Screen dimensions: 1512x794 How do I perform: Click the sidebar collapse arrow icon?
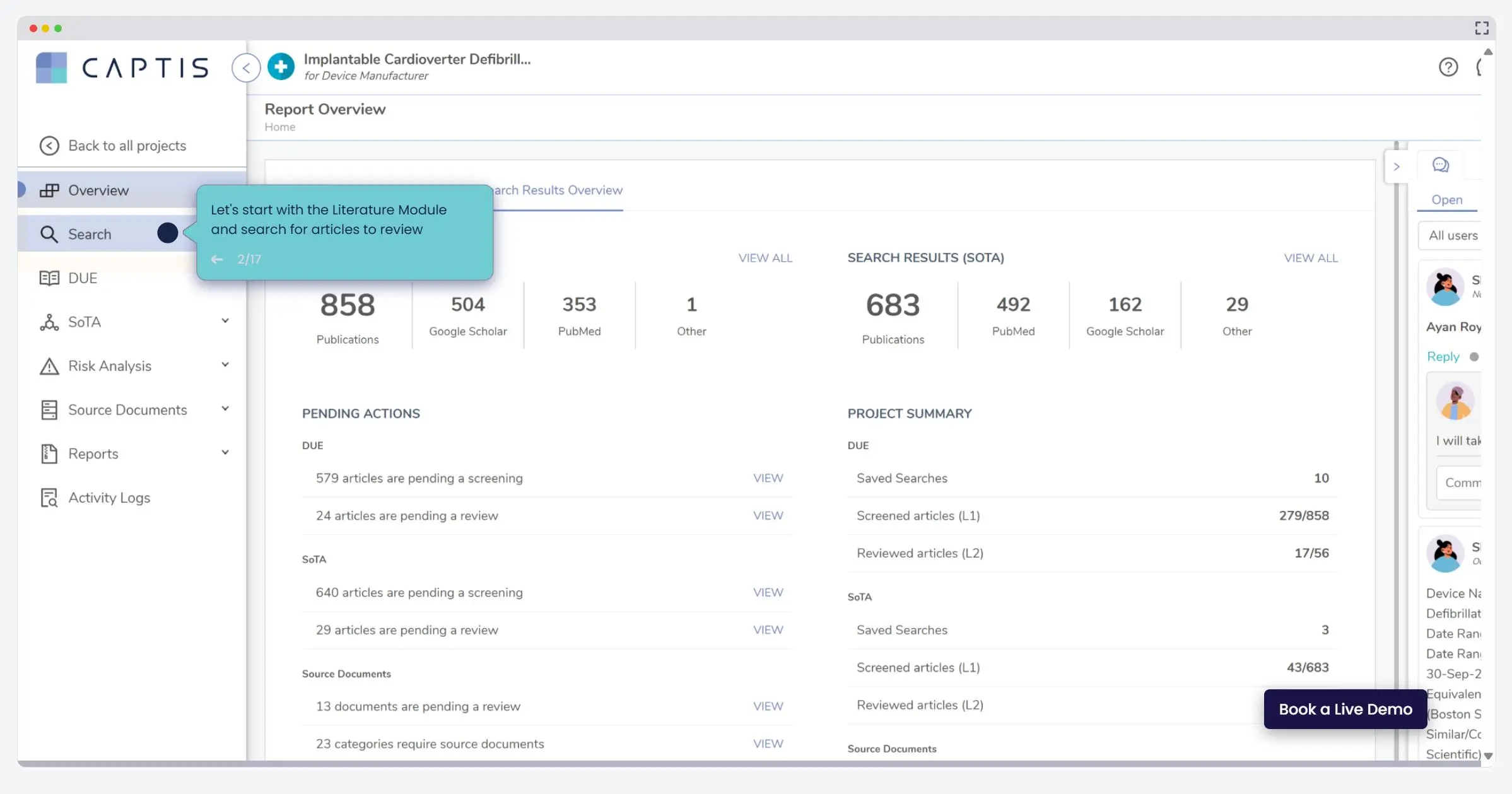pyautogui.click(x=246, y=67)
